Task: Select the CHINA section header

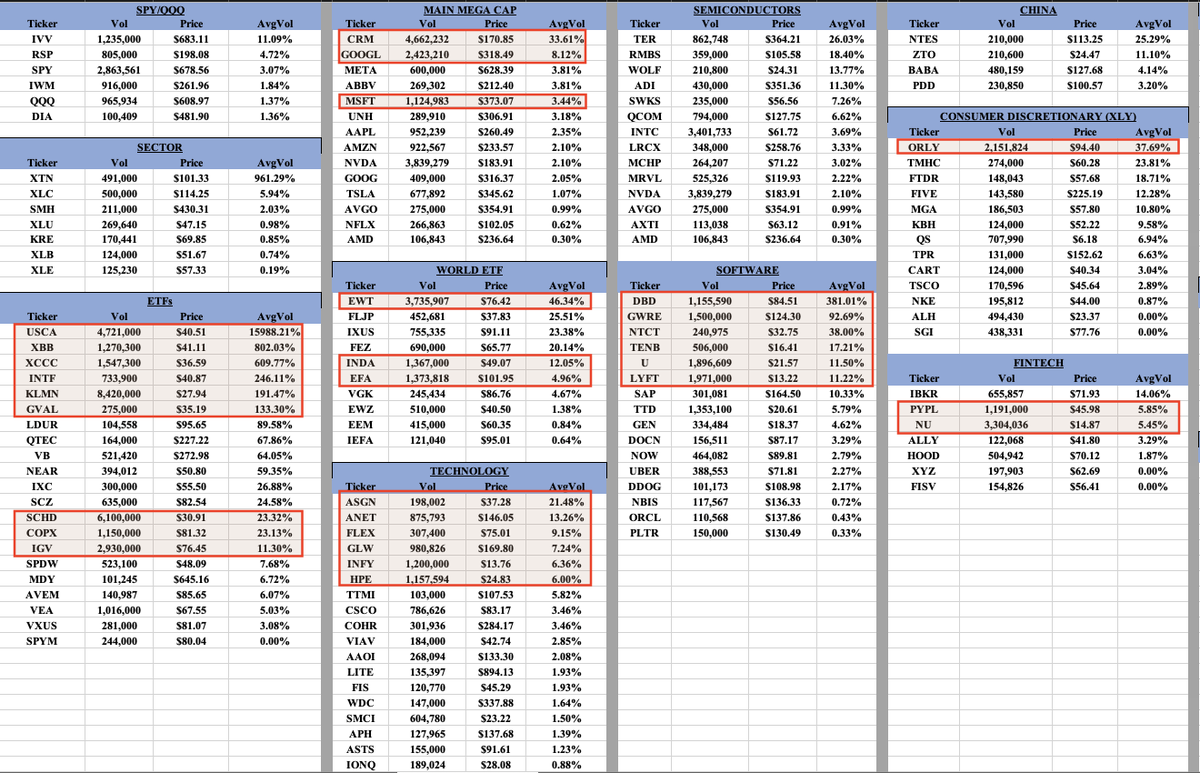Action: 1038,11
